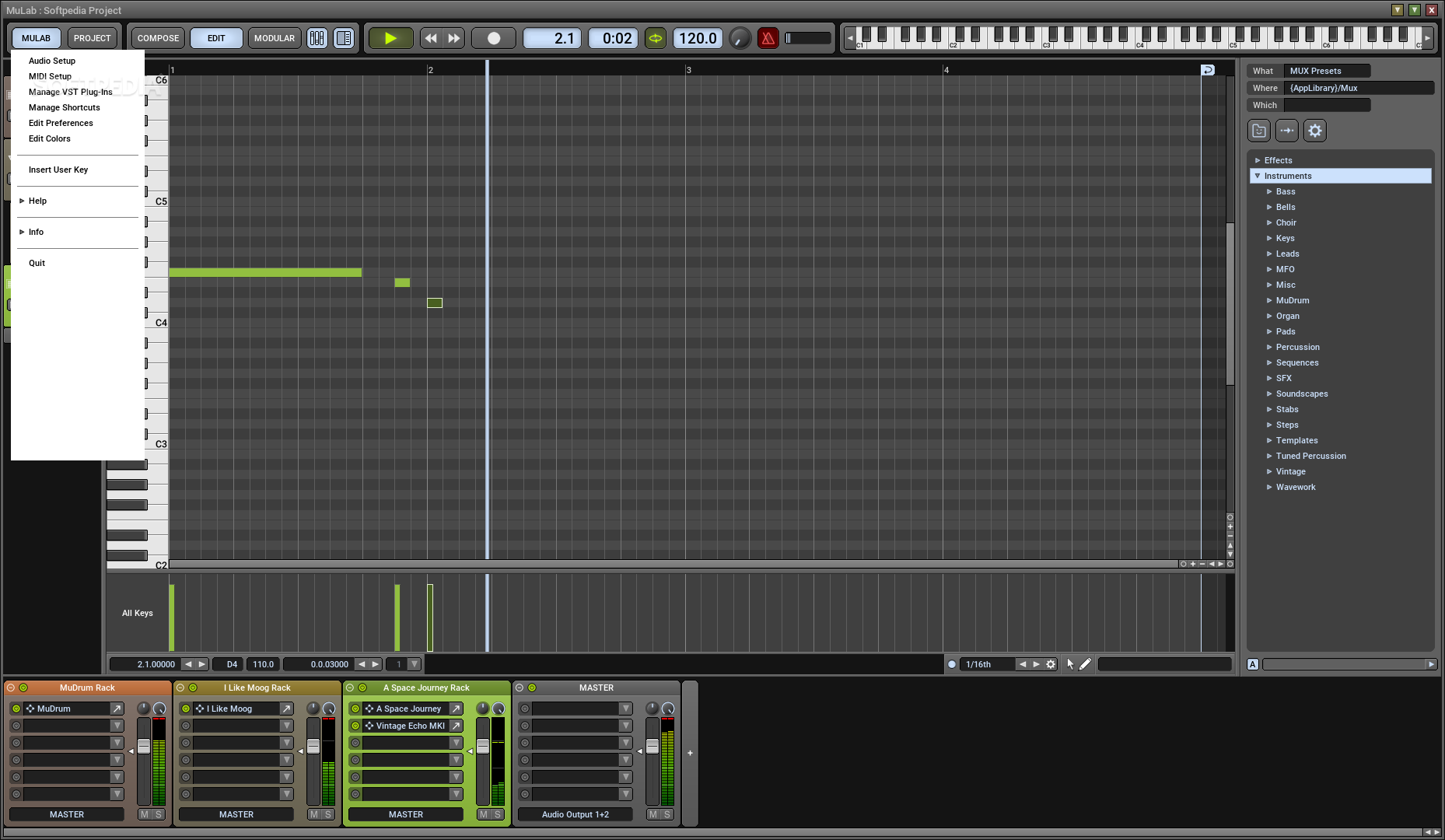Solo the I Like Moog Rack
This screenshot has width=1445, height=840.
tap(327, 814)
